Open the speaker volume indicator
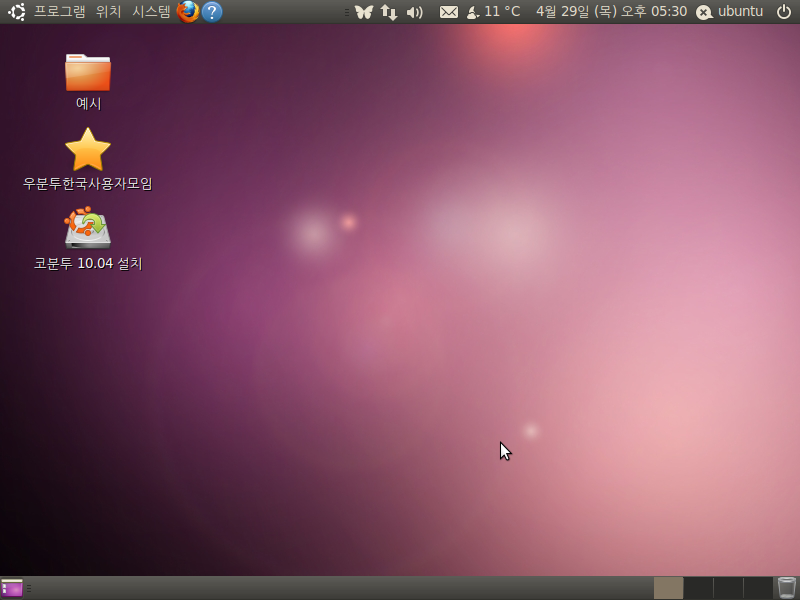Viewport: 800px width, 600px height. pyautogui.click(x=415, y=12)
